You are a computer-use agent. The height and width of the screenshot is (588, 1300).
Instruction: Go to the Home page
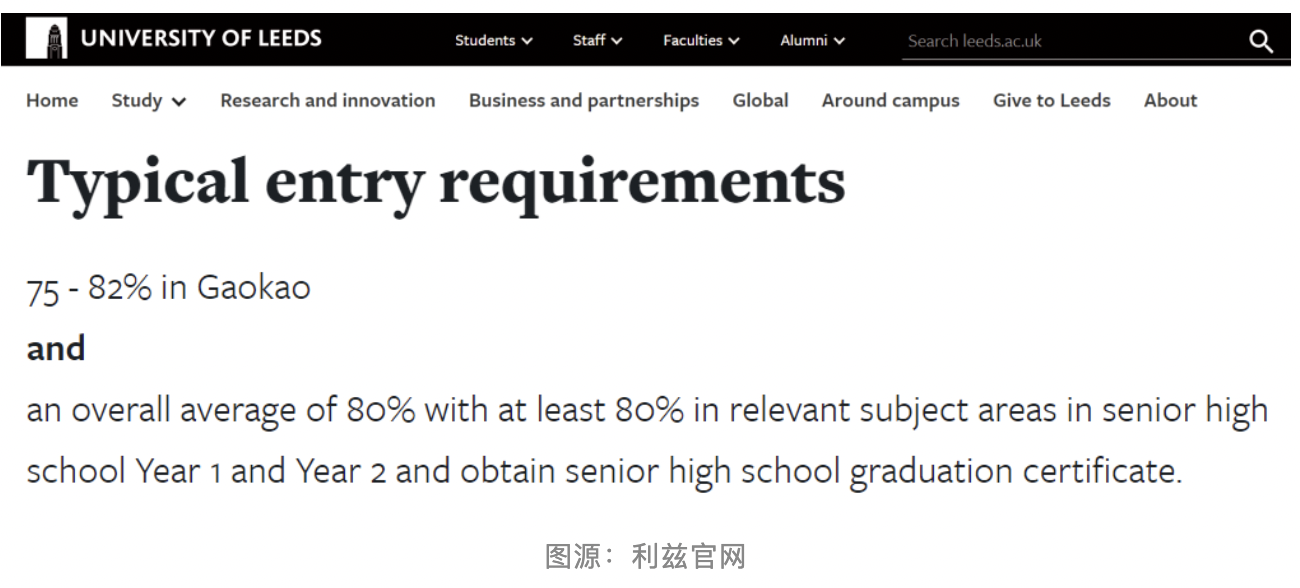52,100
